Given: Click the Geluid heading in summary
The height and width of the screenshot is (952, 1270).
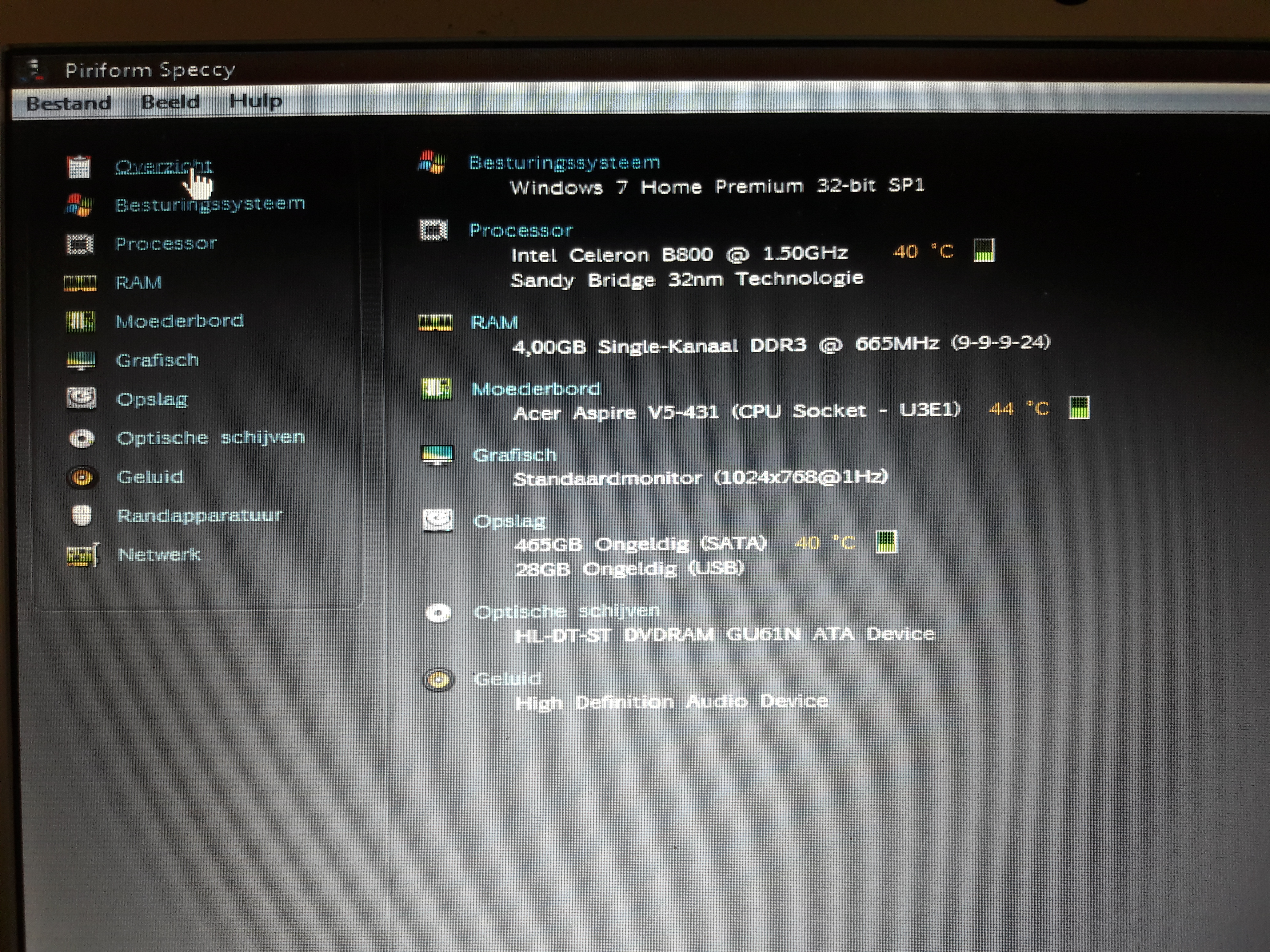Looking at the screenshot, I should tap(508, 679).
